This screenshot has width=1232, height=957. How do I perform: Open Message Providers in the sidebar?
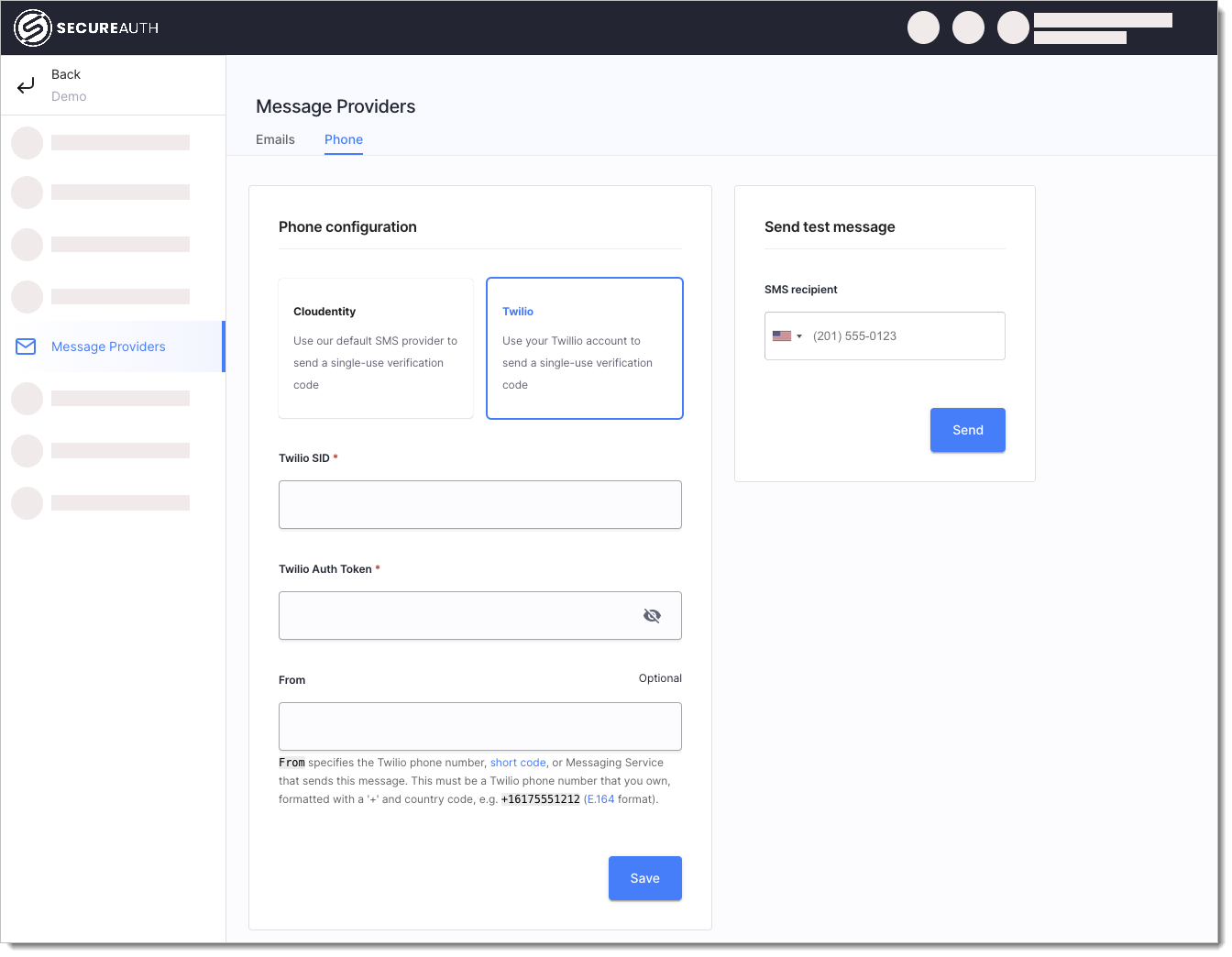[x=113, y=346]
